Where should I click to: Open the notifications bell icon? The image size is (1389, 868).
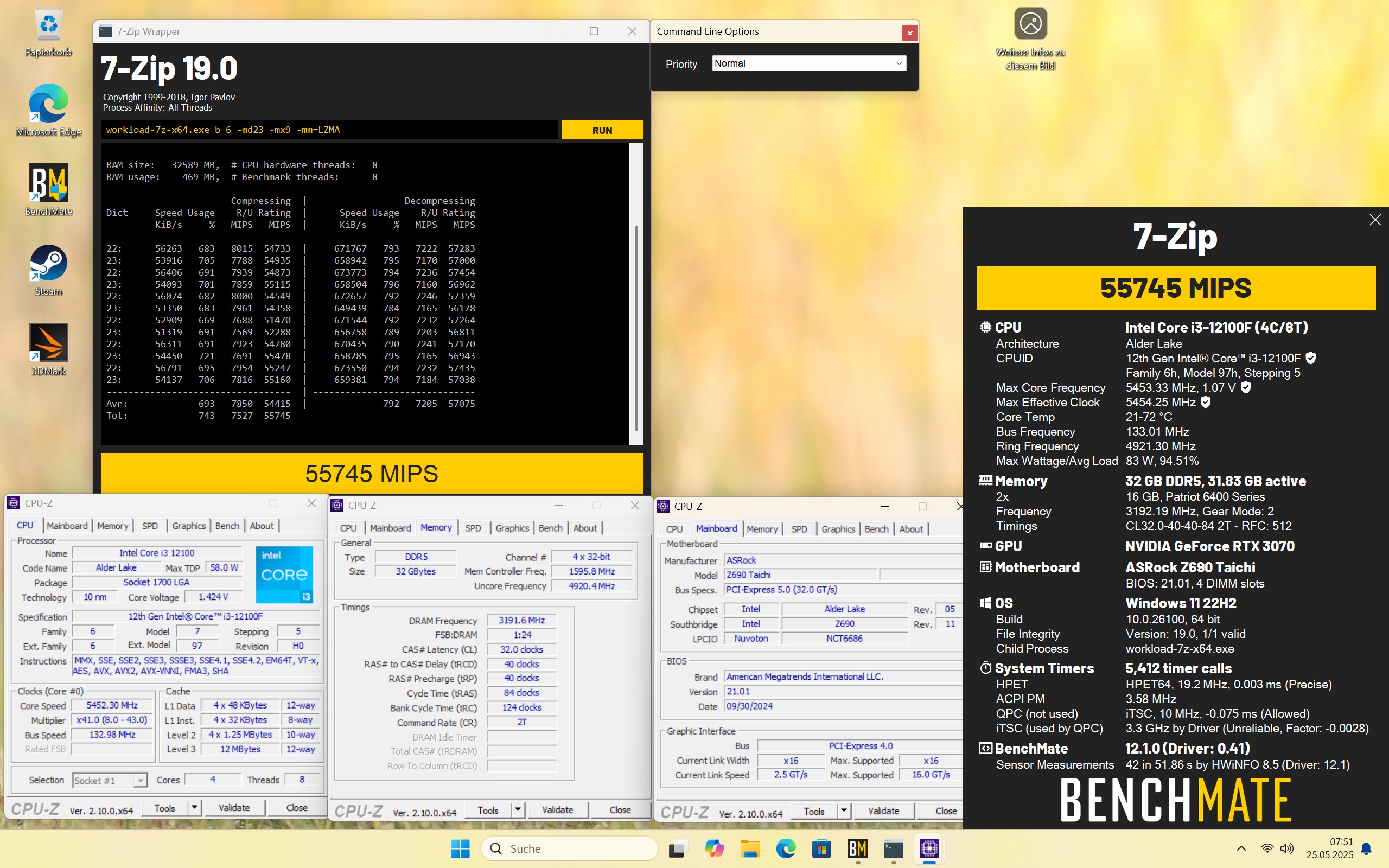1367,848
